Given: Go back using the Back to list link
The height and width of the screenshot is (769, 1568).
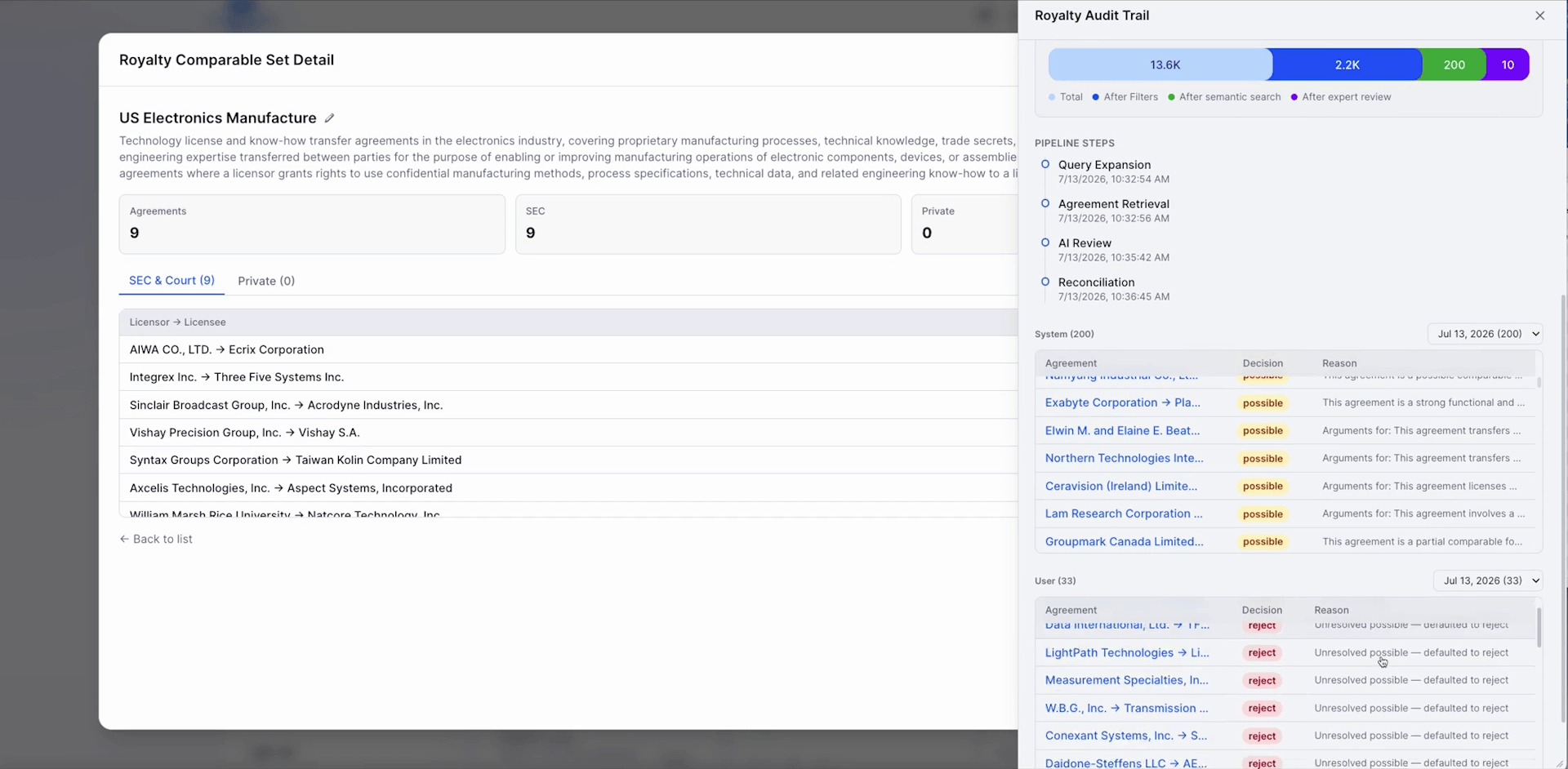Looking at the screenshot, I should pyautogui.click(x=156, y=539).
